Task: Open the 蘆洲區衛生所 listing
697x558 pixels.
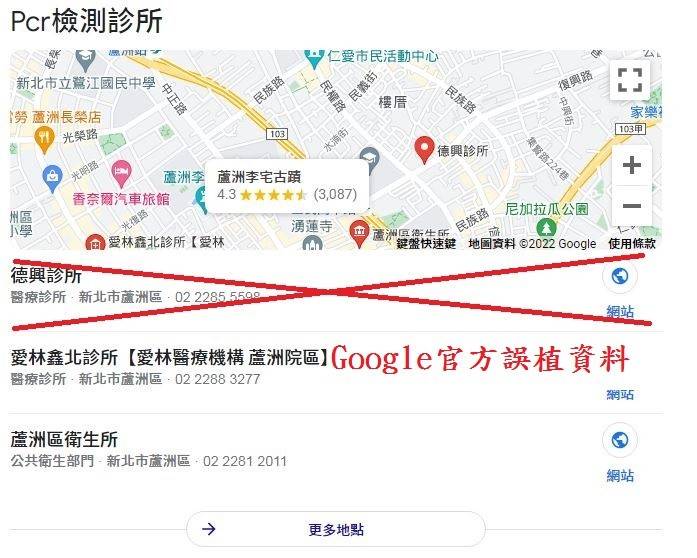Action: coord(64,440)
